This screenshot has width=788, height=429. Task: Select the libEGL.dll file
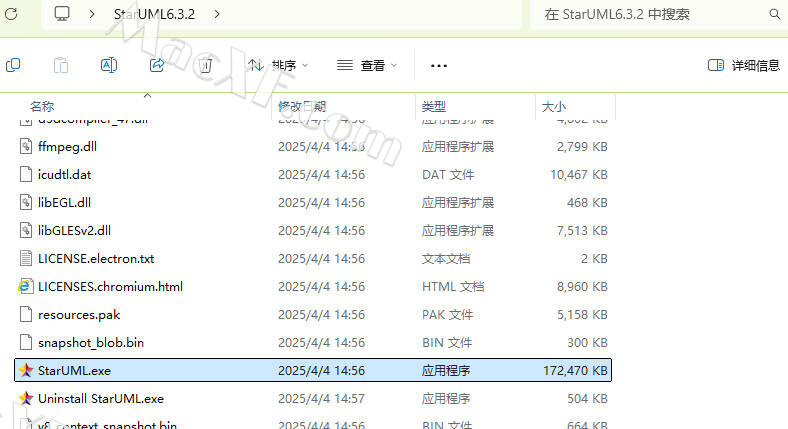click(x=64, y=202)
